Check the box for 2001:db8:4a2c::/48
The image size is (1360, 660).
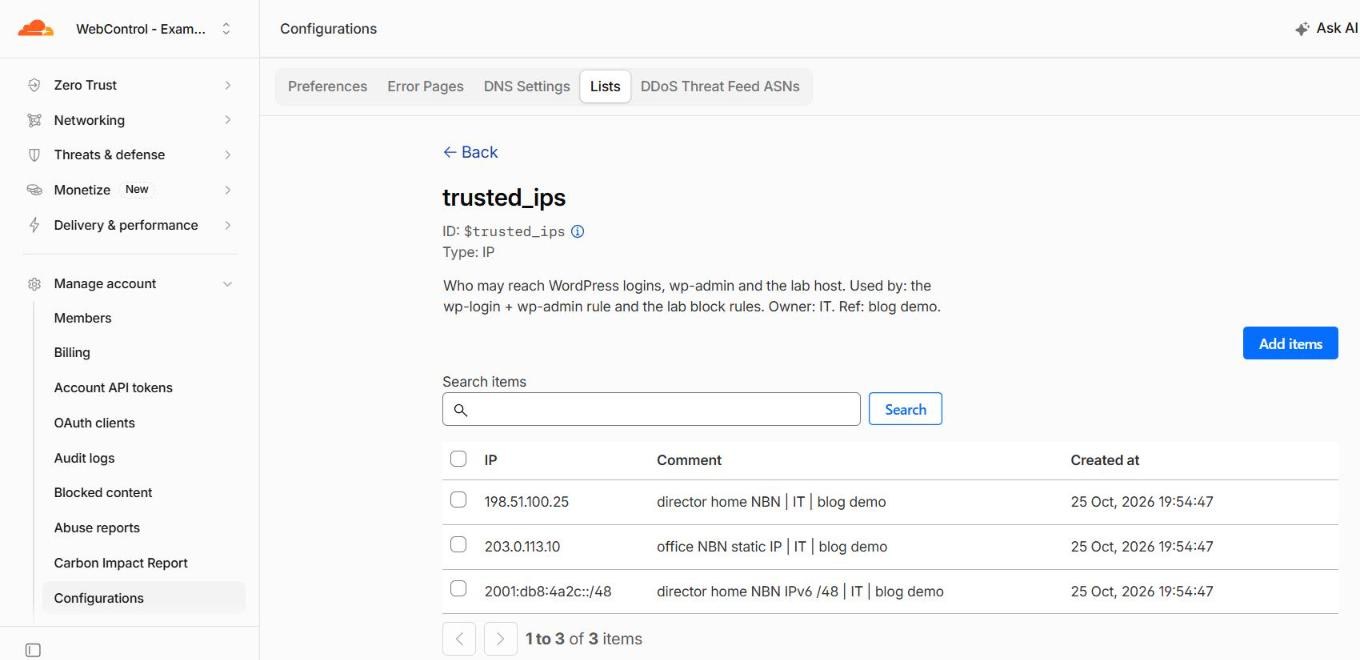click(458, 589)
